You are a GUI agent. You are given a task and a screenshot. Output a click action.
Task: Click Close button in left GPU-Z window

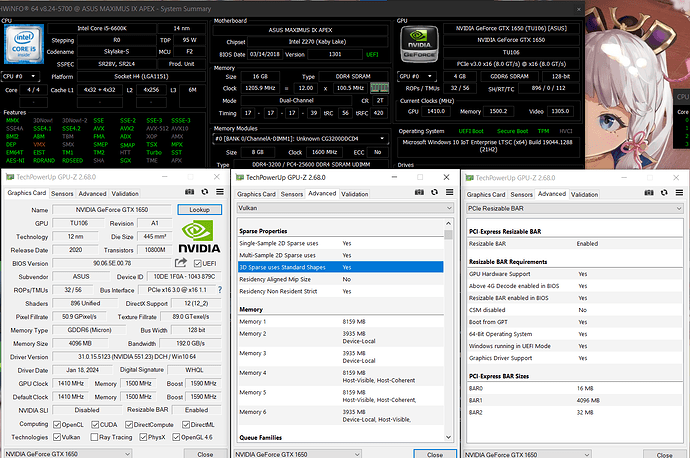[205, 454]
